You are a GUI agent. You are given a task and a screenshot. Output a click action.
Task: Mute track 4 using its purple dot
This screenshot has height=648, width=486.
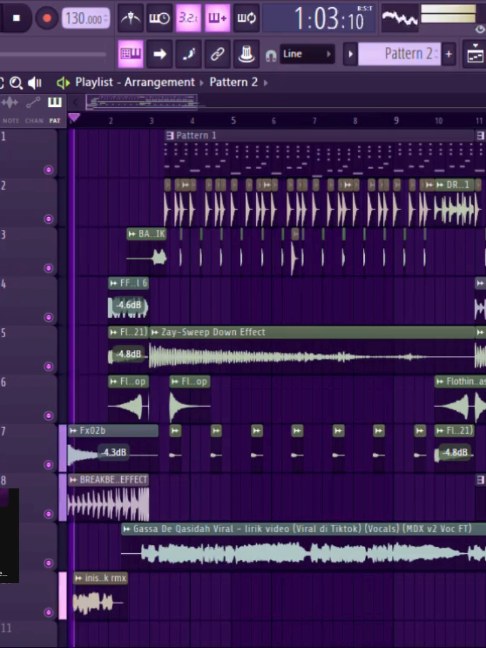[x=48, y=317]
